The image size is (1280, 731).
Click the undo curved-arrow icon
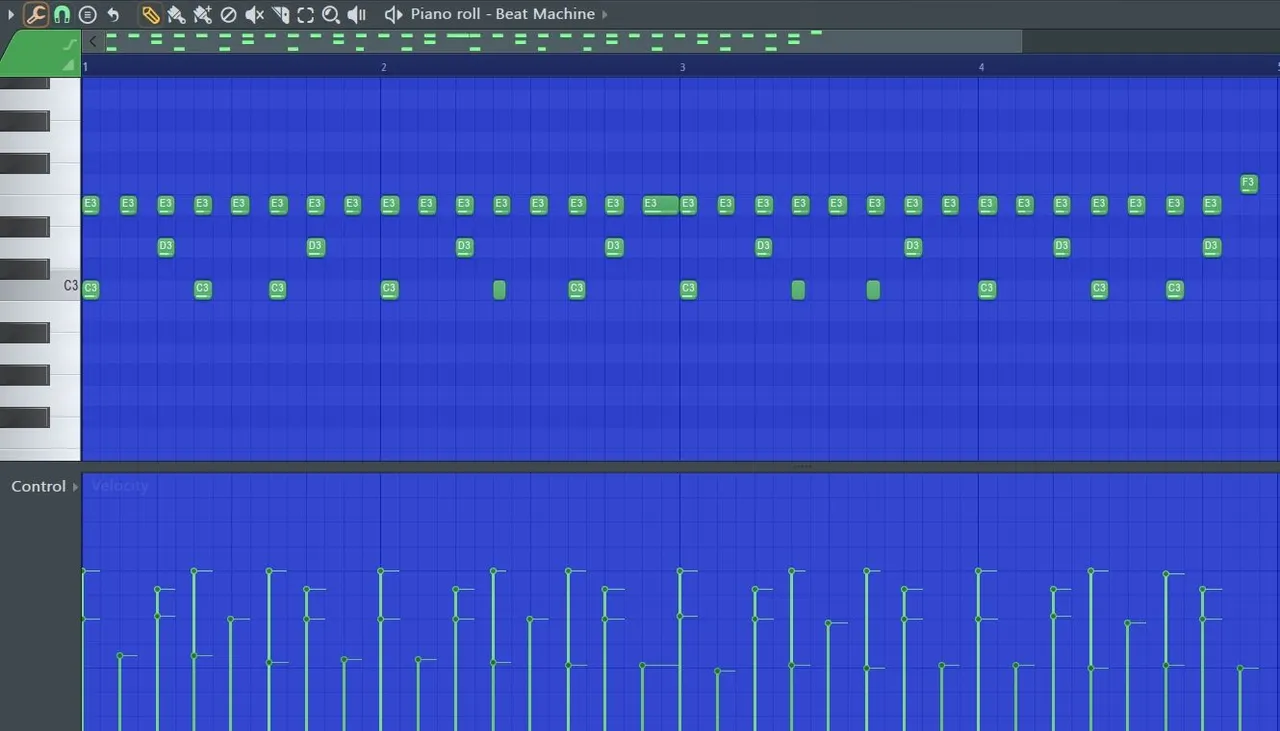[113, 14]
